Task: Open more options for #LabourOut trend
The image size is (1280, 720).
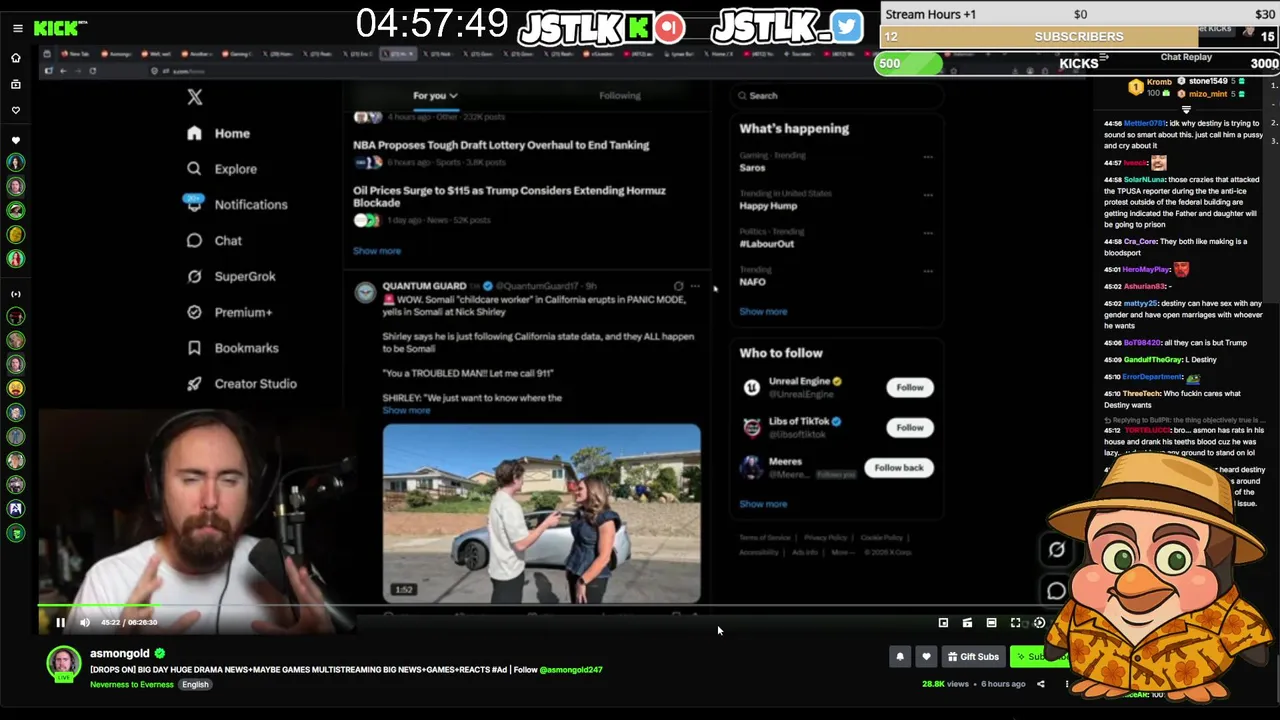Action: coord(928,233)
